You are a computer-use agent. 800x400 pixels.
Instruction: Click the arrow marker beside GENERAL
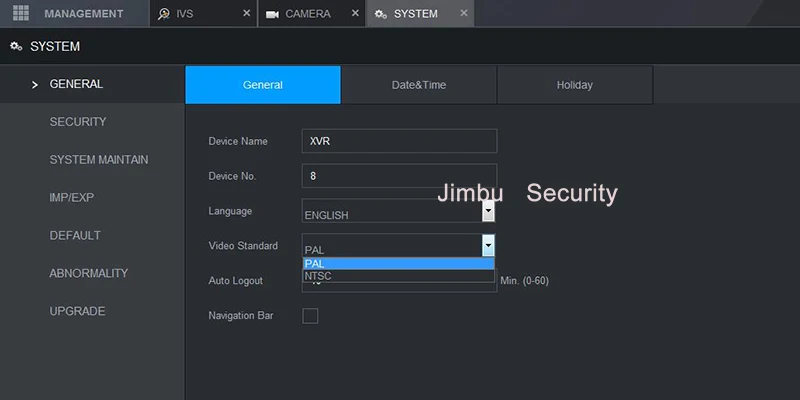(x=35, y=85)
